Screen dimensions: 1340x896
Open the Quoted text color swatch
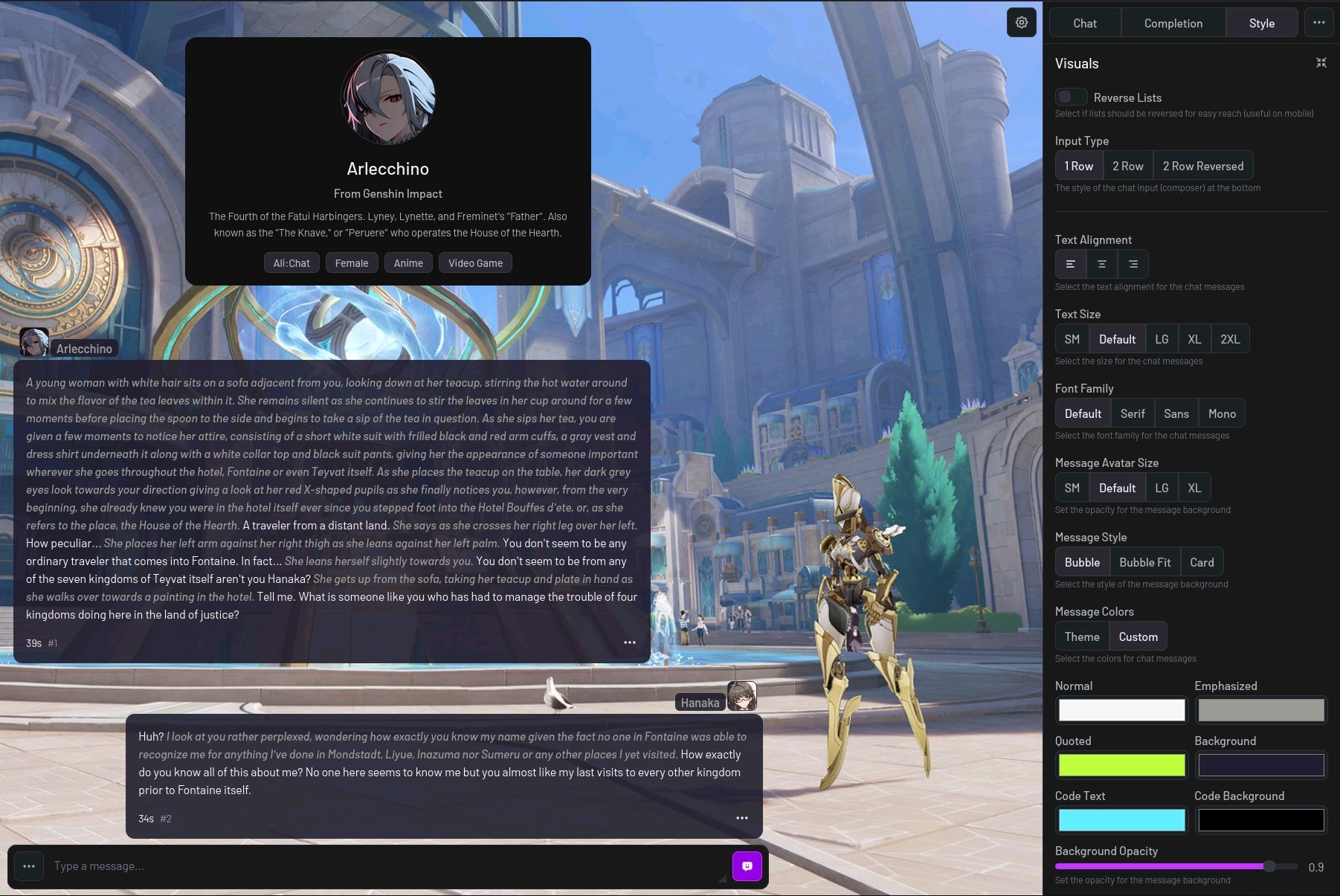click(x=1121, y=765)
